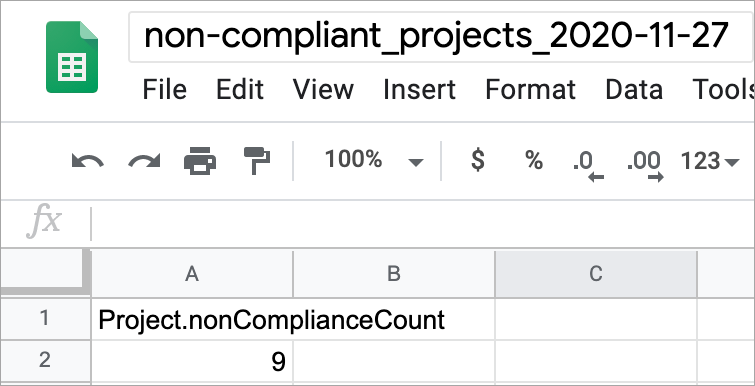Open the Data menu
The width and height of the screenshot is (755, 386).
[634, 90]
